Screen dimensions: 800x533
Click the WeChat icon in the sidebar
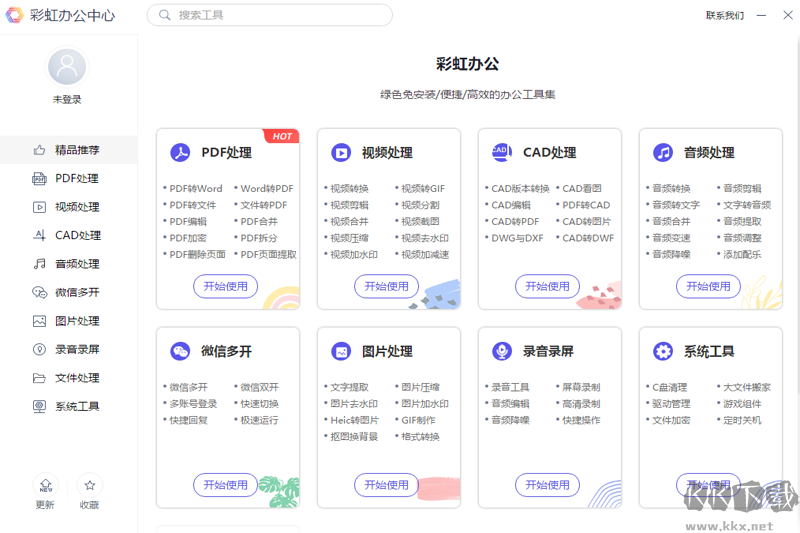[39, 292]
